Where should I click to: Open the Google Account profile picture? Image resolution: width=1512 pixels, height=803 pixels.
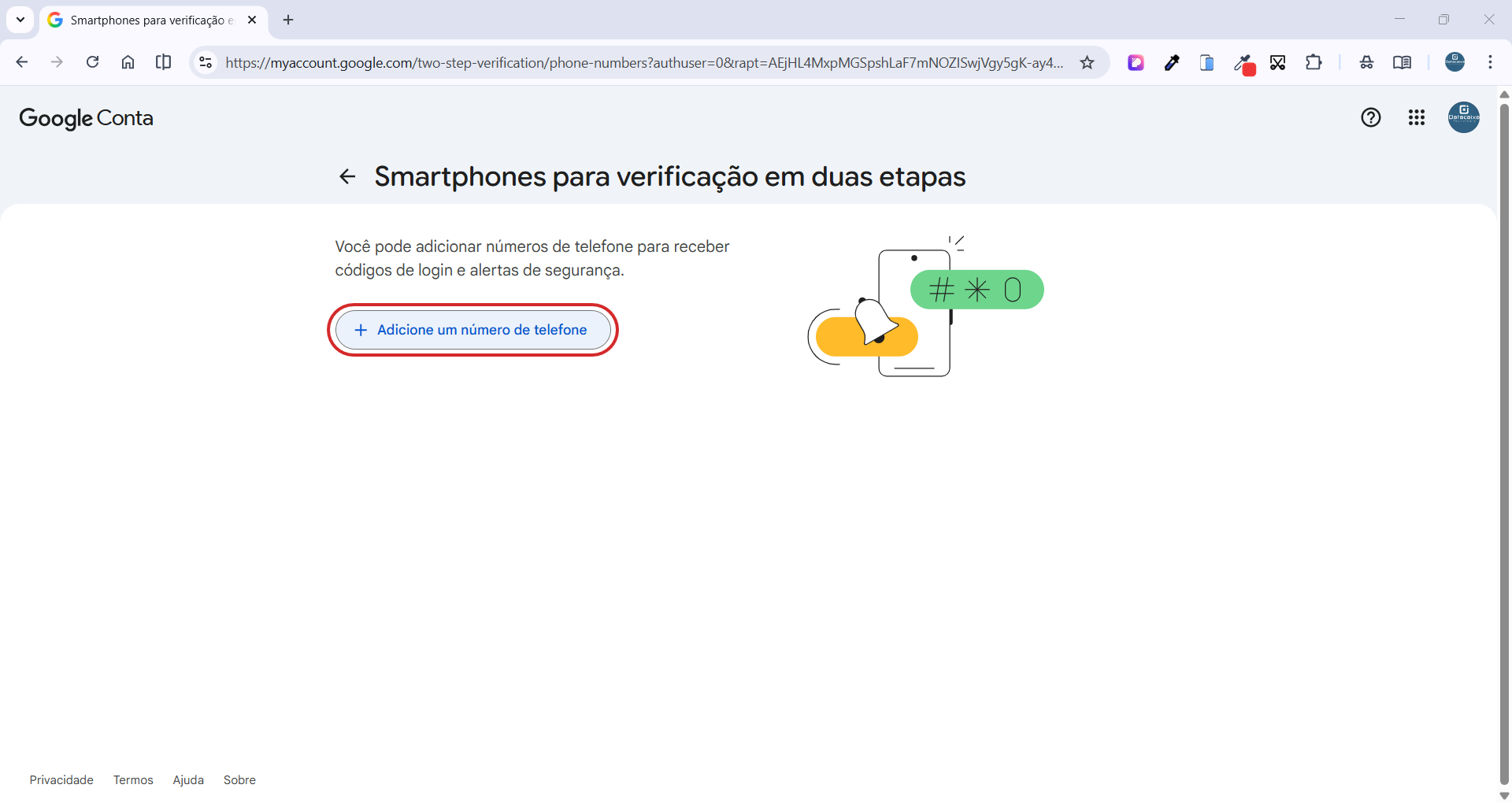coord(1464,117)
